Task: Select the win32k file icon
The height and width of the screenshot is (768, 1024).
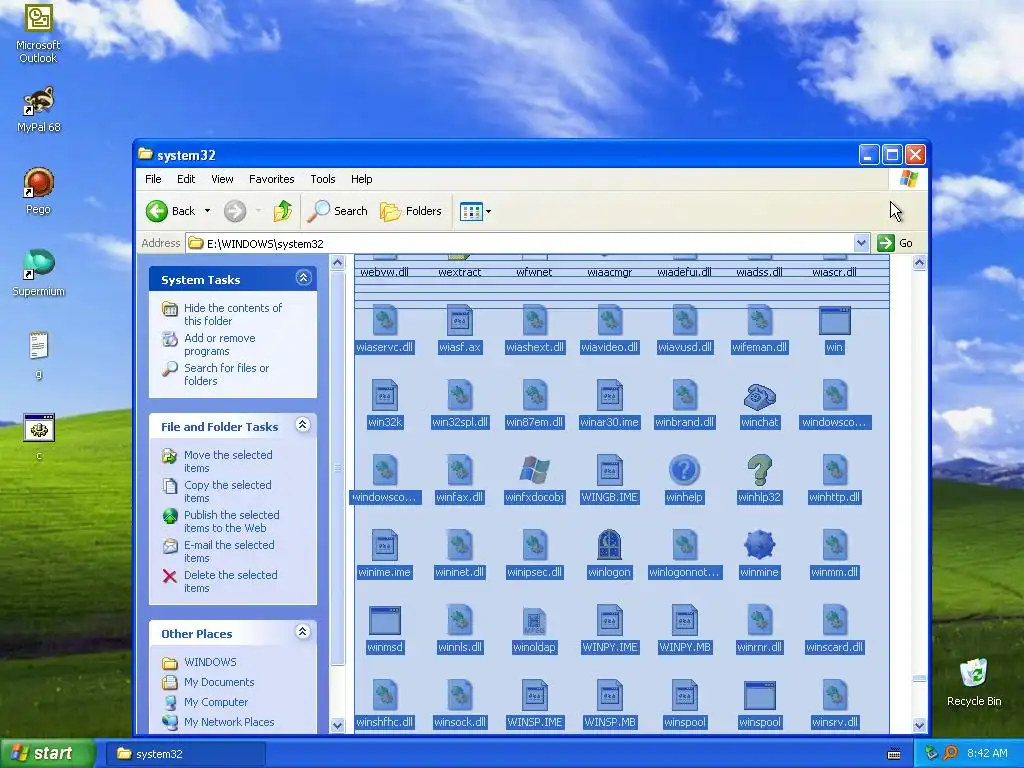Action: tap(385, 395)
